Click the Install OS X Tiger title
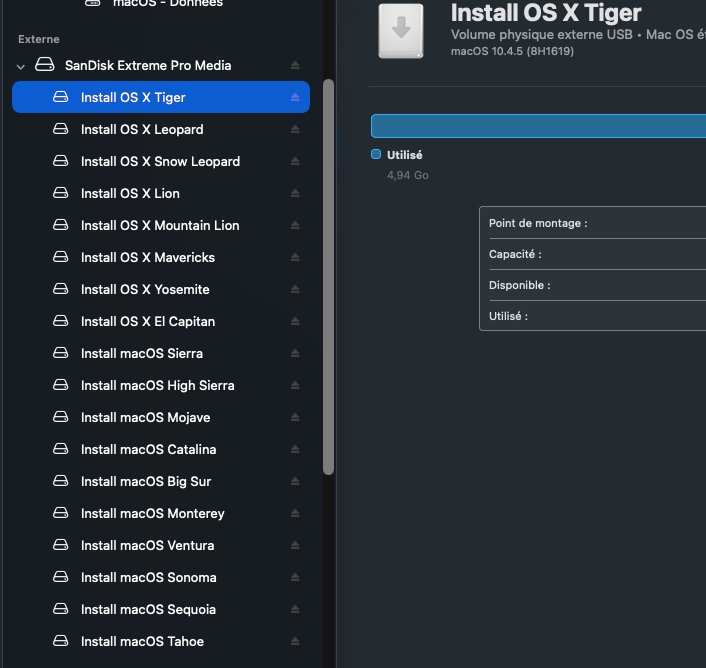 pyautogui.click(x=546, y=13)
